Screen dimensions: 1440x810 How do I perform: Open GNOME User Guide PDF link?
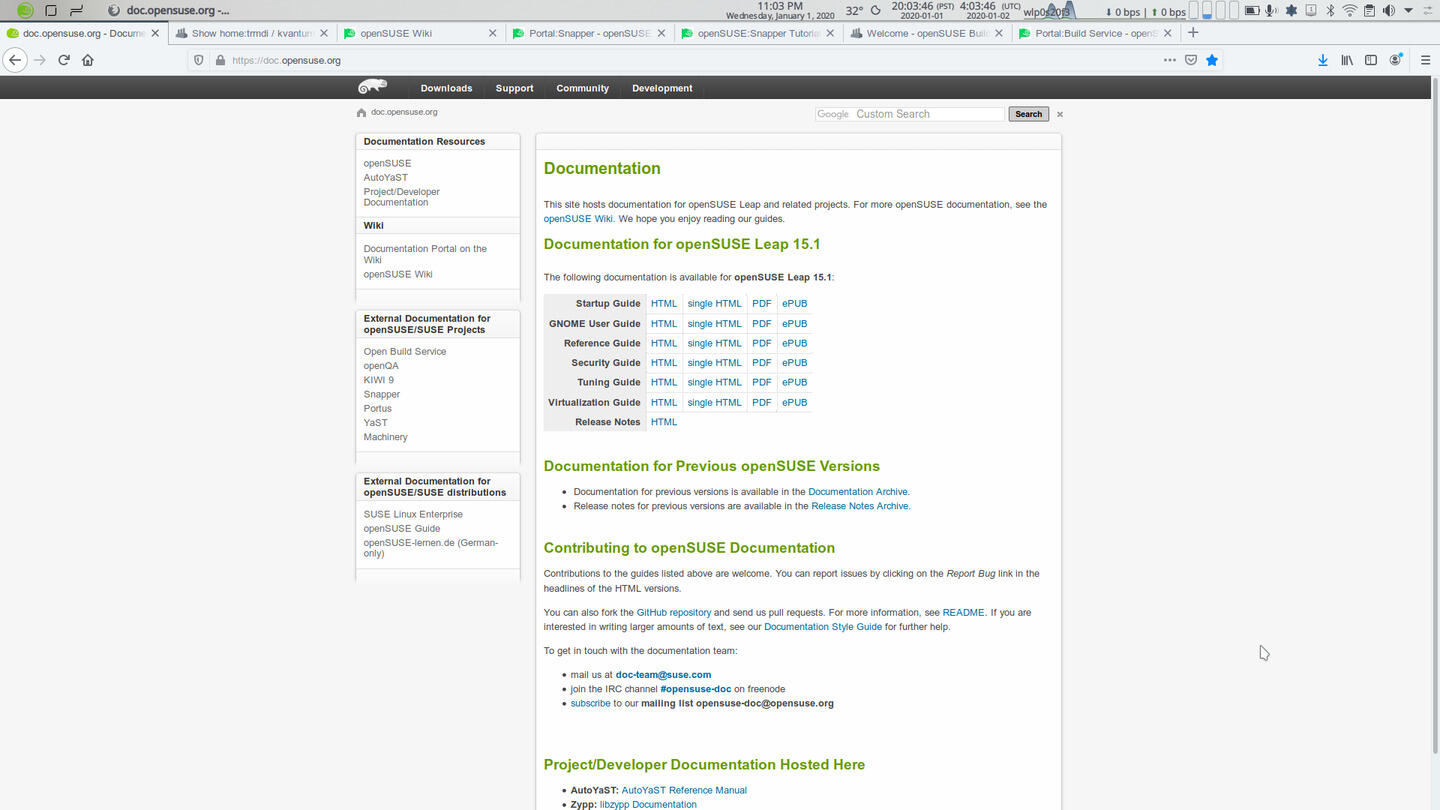(x=762, y=324)
